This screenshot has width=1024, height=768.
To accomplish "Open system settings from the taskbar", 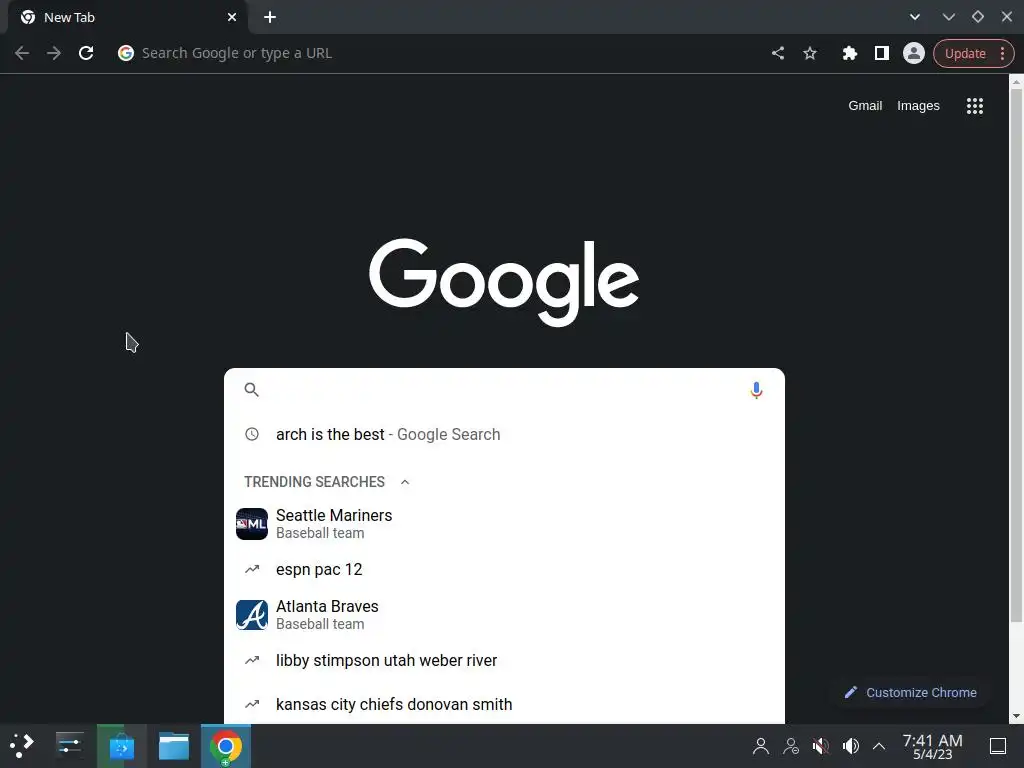I will [69, 746].
